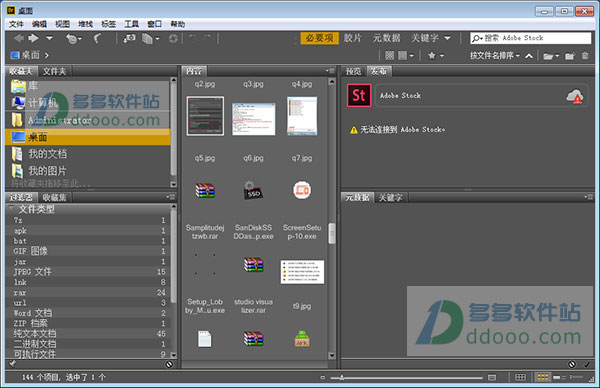Open the sort by filename dropdown
Viewport: 600px width, 388px height.
[495, 56]
